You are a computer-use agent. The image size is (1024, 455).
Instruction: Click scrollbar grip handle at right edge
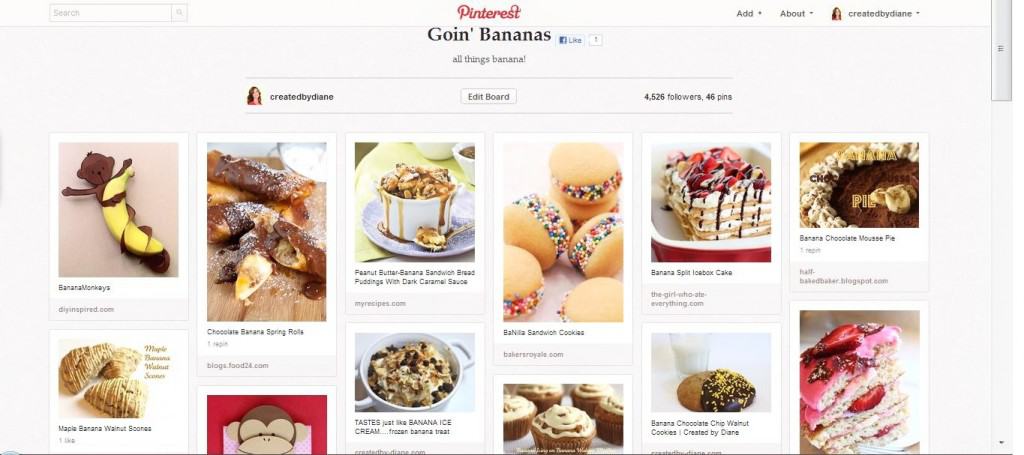click(x=1000, y=49)
